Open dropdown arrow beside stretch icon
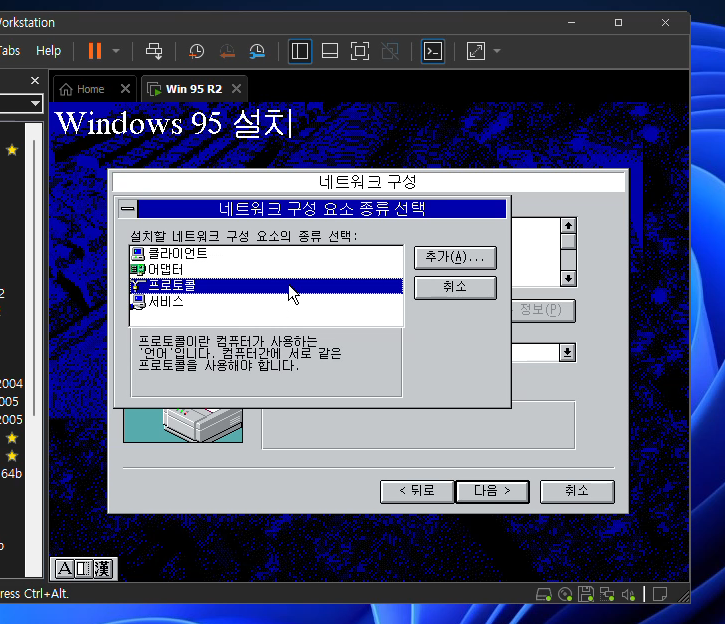725x624 pixels. click(497, 51)
